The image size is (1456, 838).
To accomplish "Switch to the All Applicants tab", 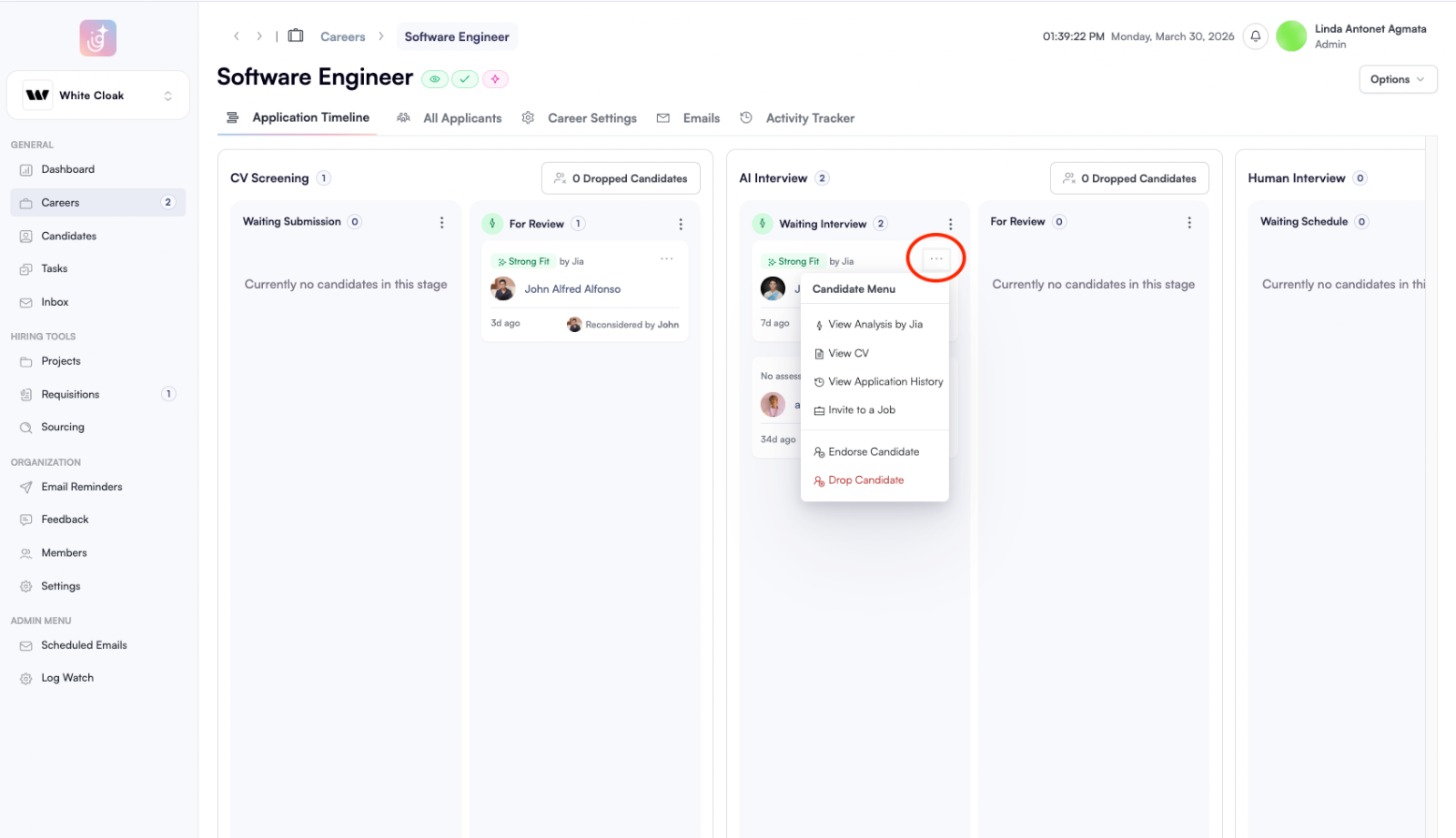I will tap(461, 118).
